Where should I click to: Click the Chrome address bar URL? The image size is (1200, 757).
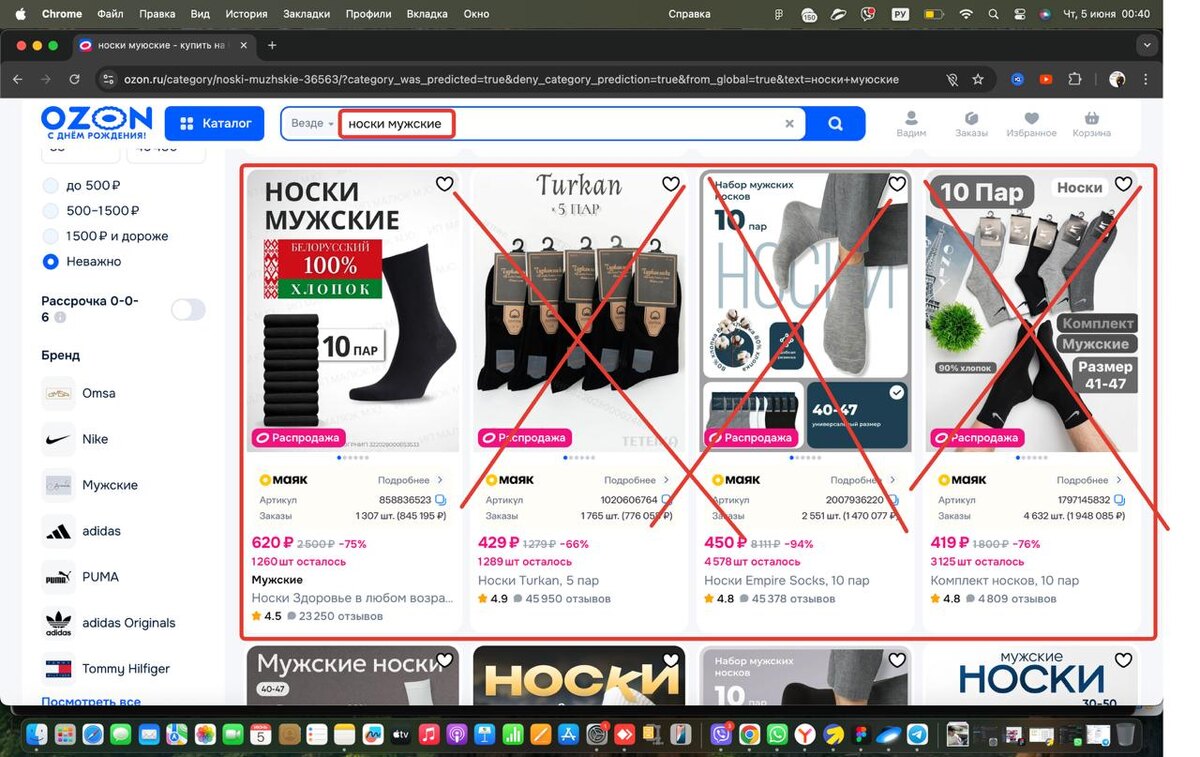(x=511, y=79)
